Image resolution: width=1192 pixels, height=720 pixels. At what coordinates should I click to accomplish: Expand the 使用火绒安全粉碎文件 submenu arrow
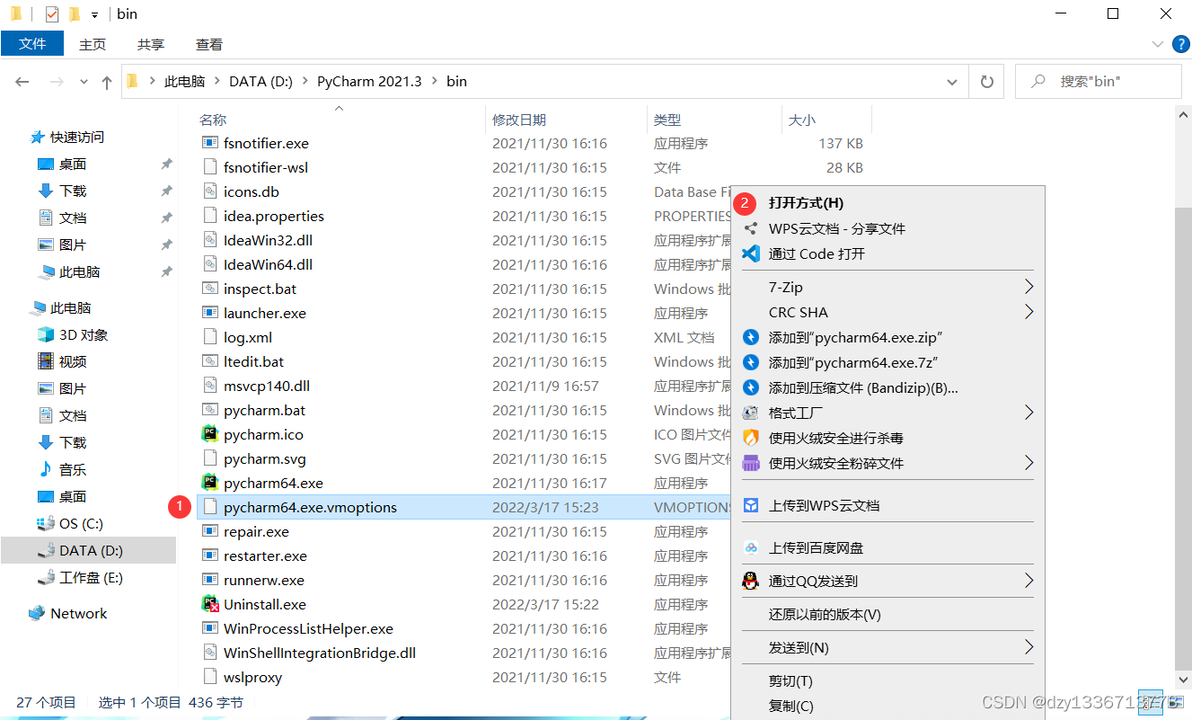pyautogui.click(x=1029, y=462)
